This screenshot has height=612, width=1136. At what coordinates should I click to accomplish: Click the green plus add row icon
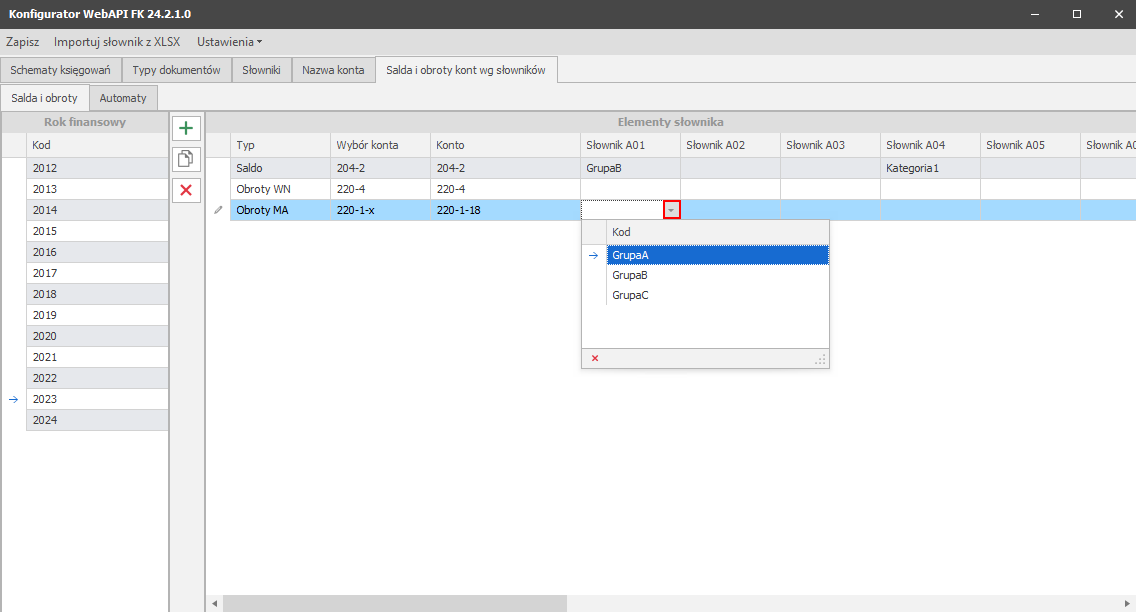tap(187, 128)
